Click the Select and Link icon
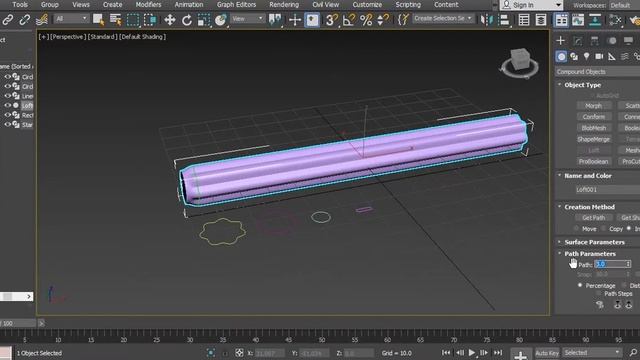This screenshot has width=640, height=360. pos(8,20)
